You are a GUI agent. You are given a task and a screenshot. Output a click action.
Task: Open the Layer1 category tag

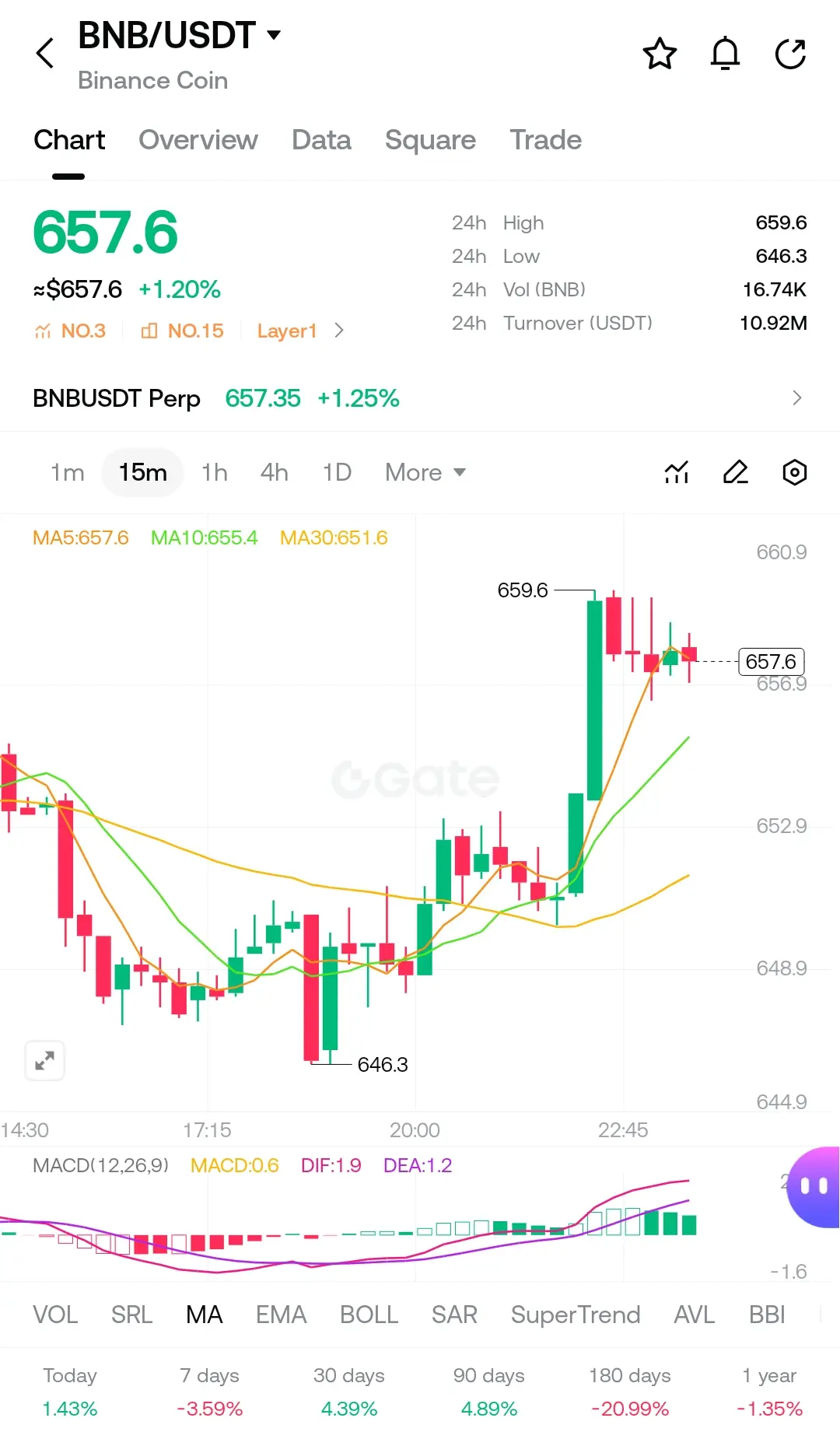pos(287,331)
